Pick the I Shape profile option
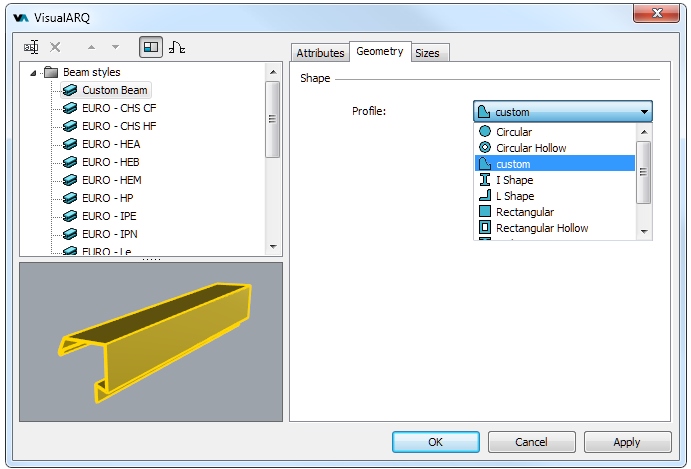Viewport: 691px width, 469px height. click(x=514, y=180)
